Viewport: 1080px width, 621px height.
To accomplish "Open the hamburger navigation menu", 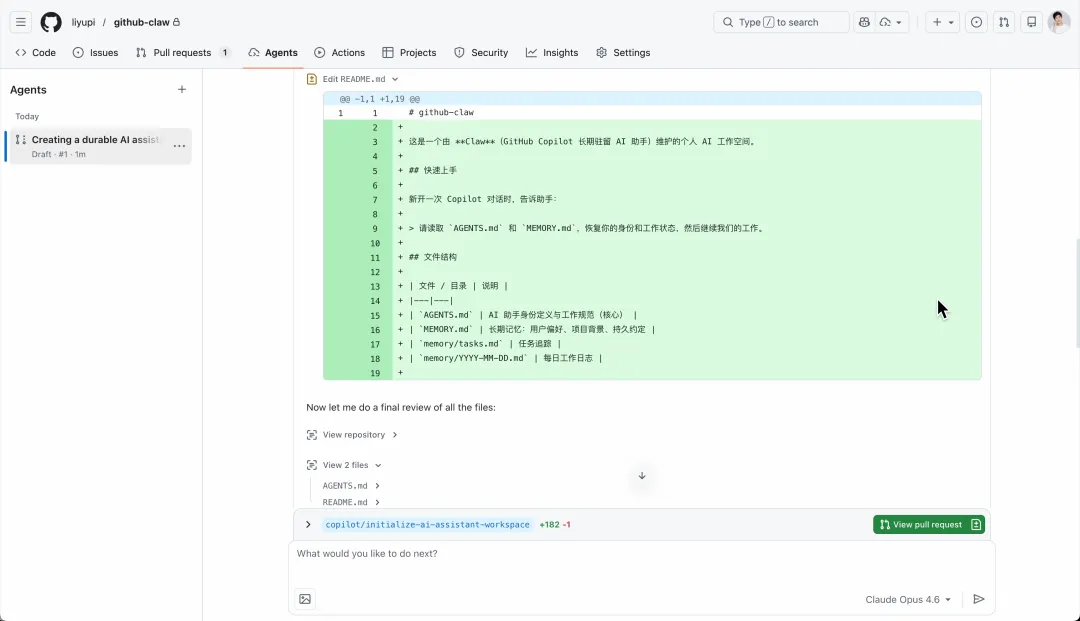I will point(21,22).
